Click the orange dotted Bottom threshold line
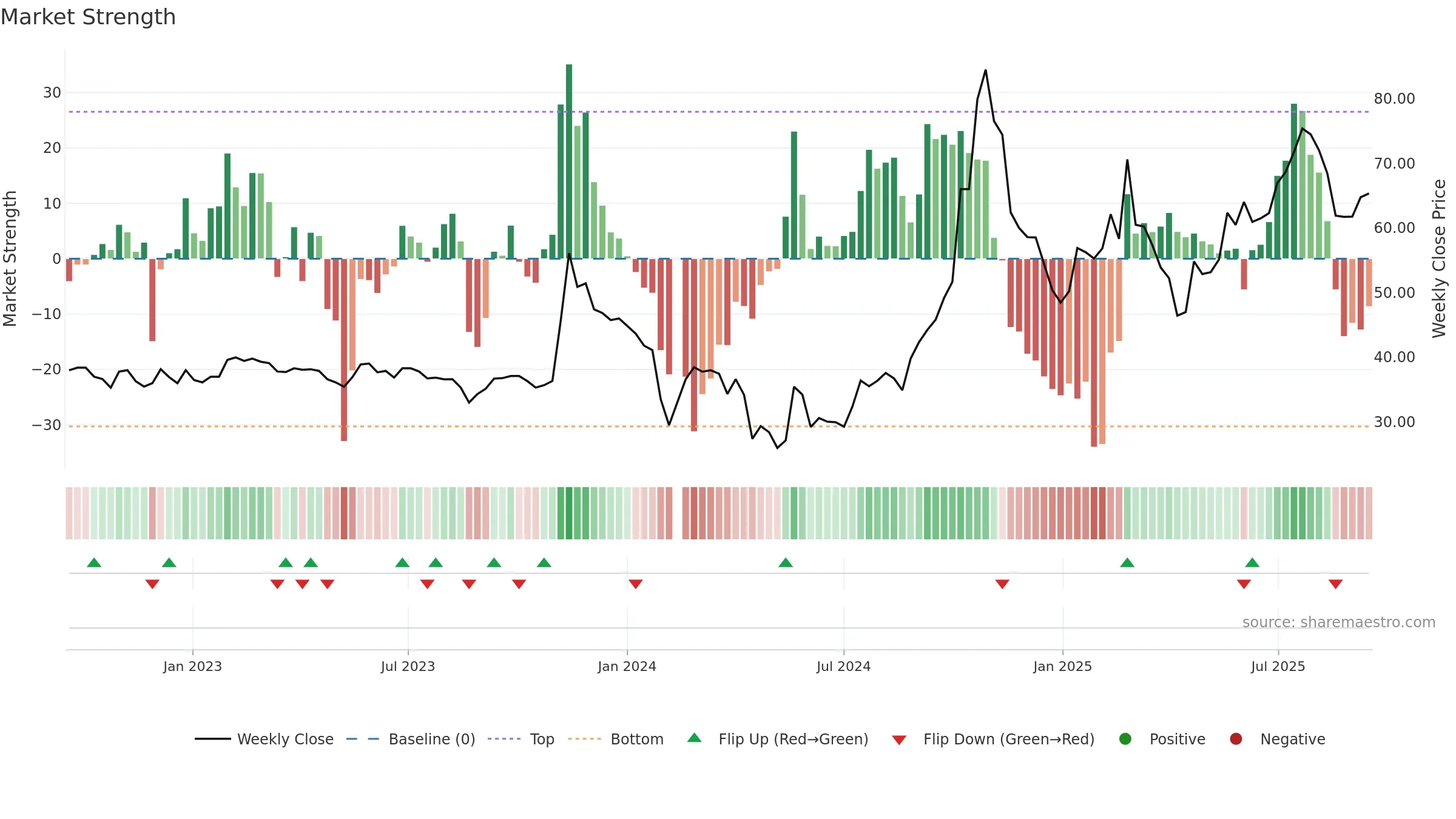 coord(719,426)
